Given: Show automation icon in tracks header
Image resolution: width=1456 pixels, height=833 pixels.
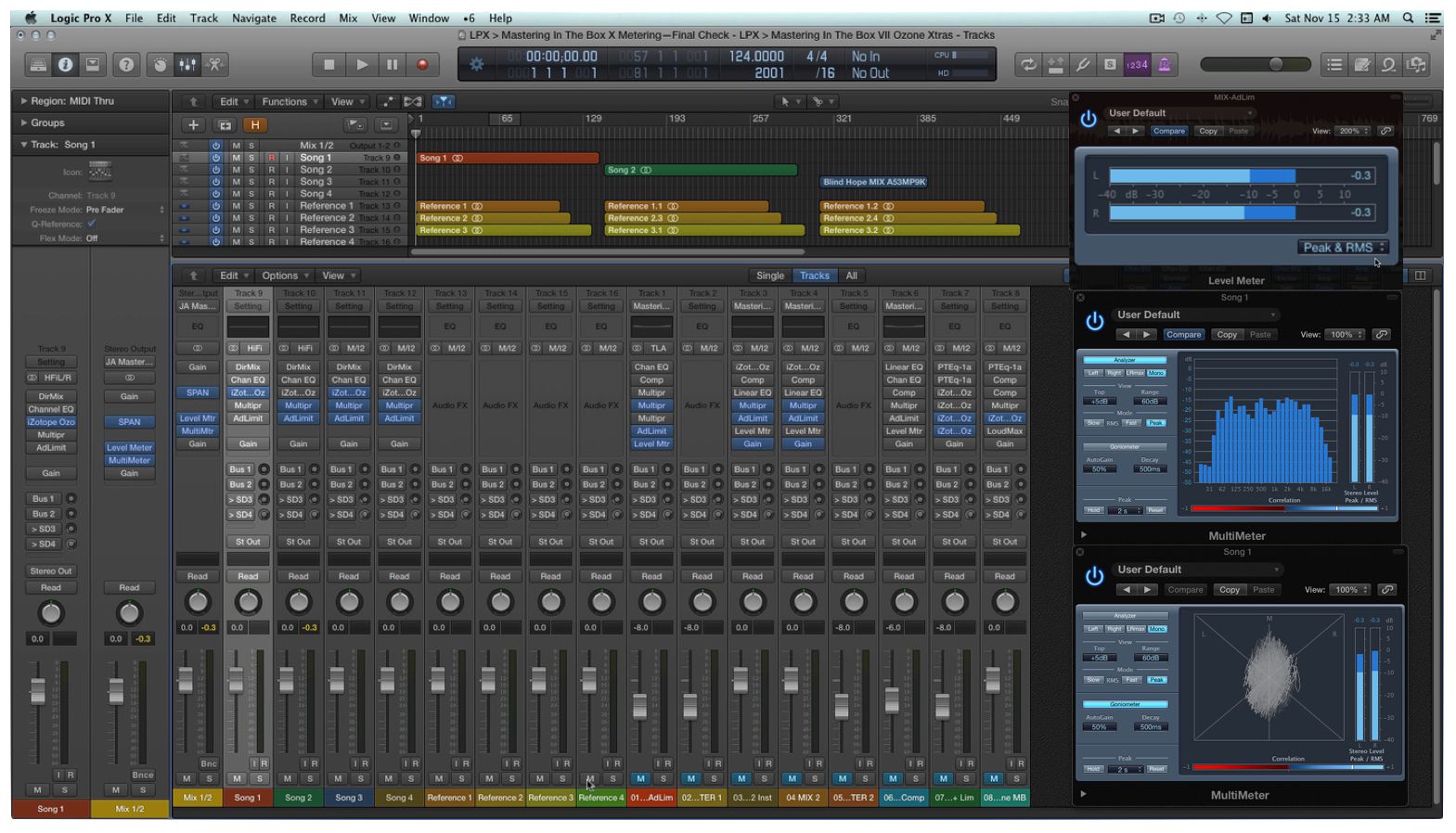Looking at the screenshot, I should coord(387,102).
